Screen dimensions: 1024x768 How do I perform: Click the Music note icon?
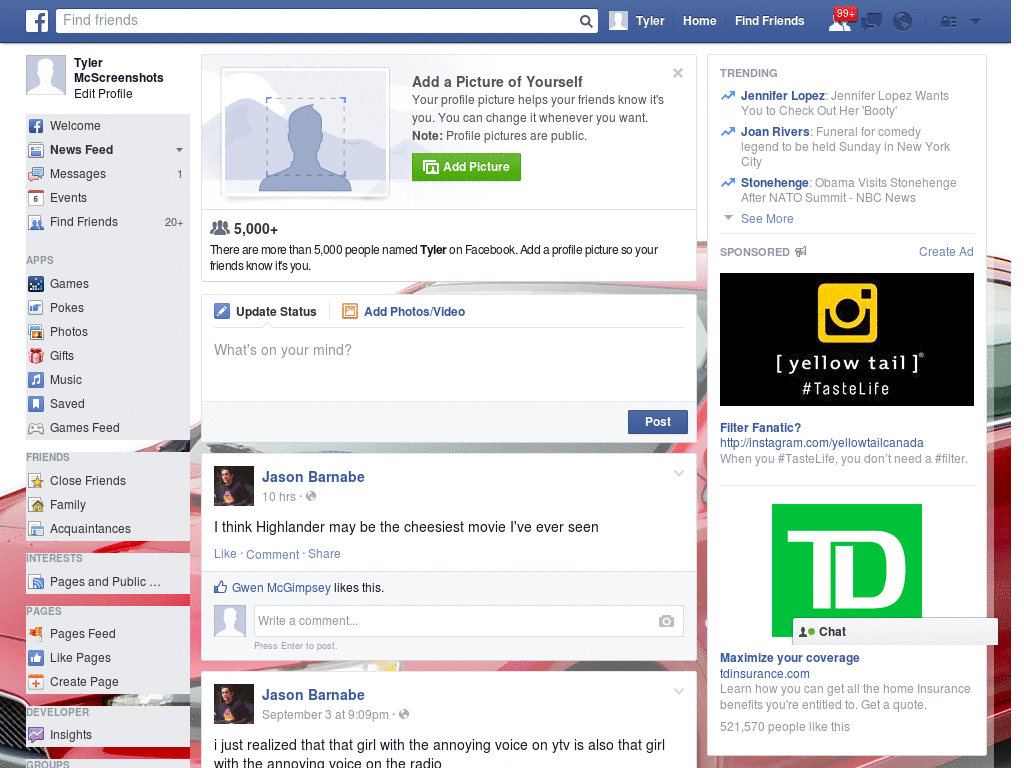click(x=36, y=380)
